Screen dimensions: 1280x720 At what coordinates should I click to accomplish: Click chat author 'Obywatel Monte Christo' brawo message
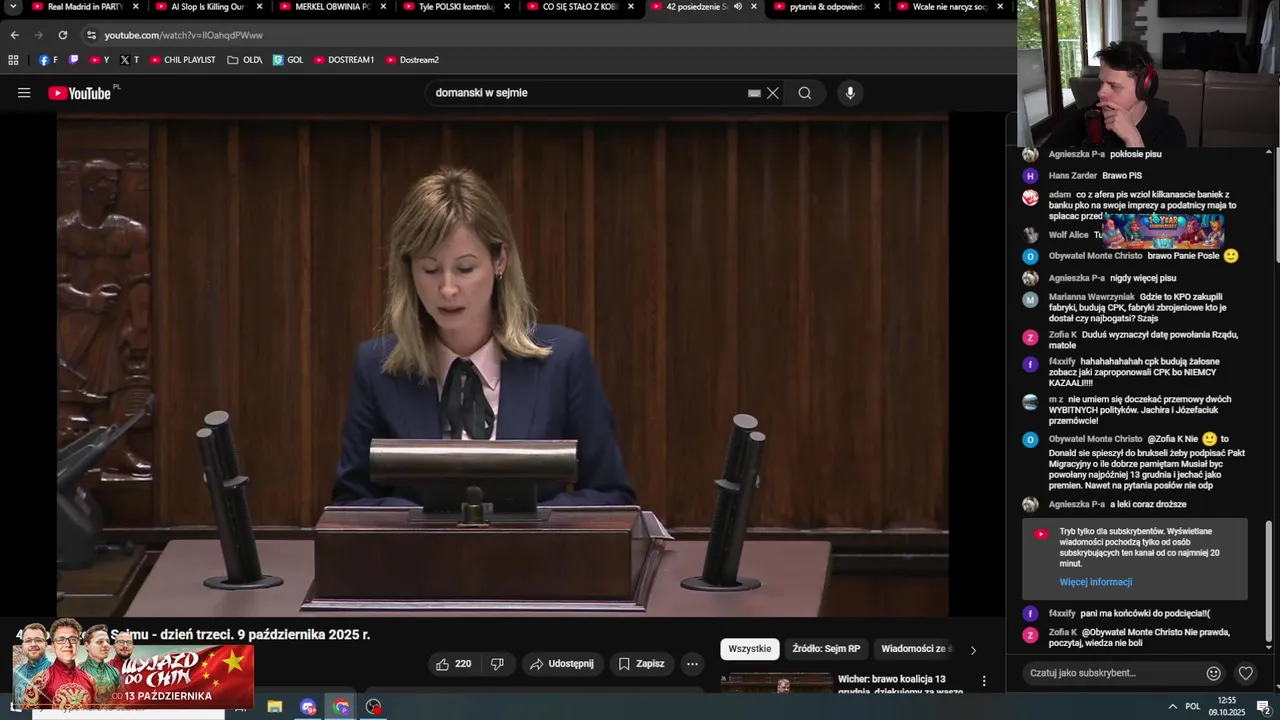pos(1095,256)
